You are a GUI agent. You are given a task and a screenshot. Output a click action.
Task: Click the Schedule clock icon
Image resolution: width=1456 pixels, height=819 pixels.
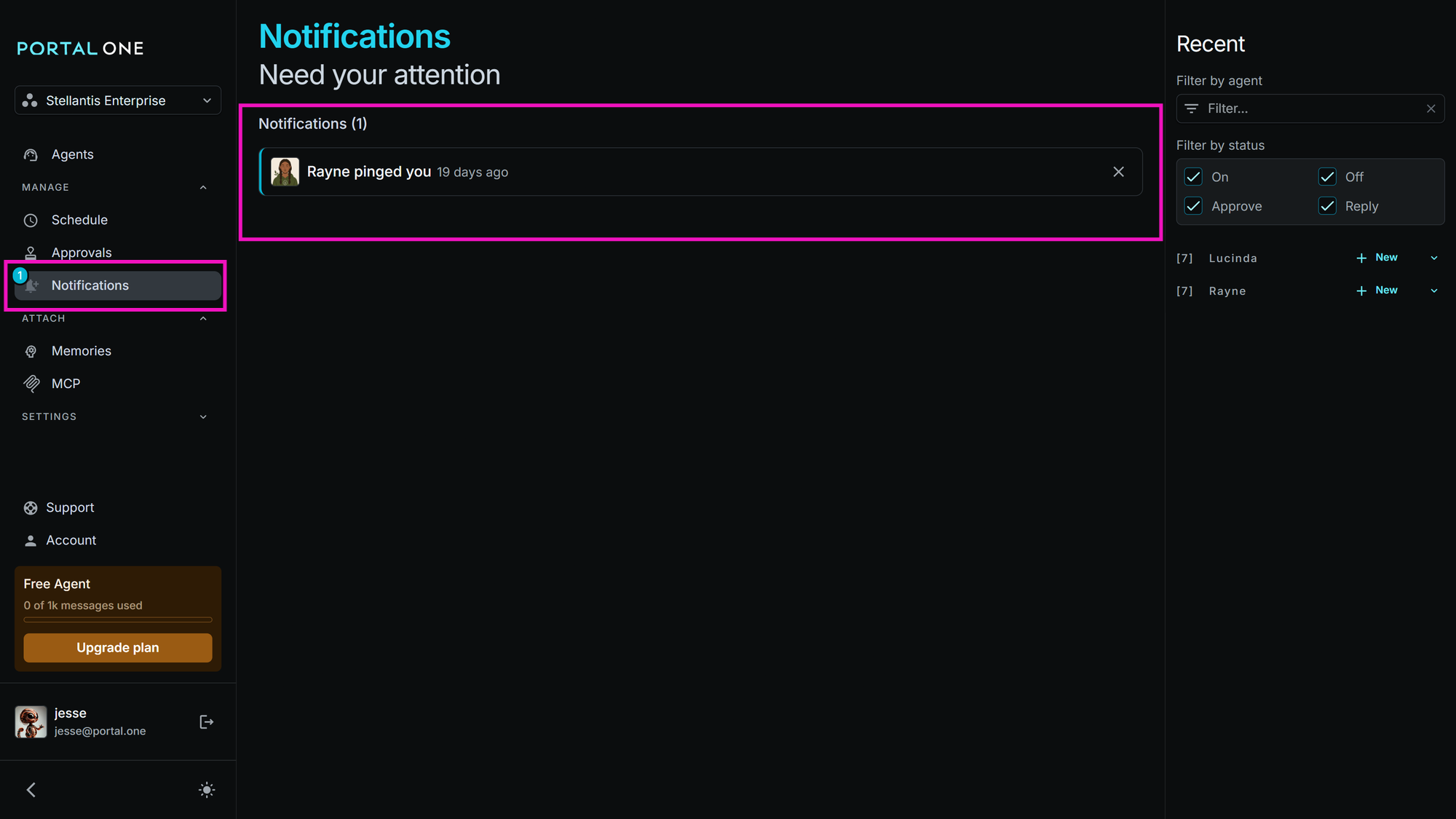[31, 220]
